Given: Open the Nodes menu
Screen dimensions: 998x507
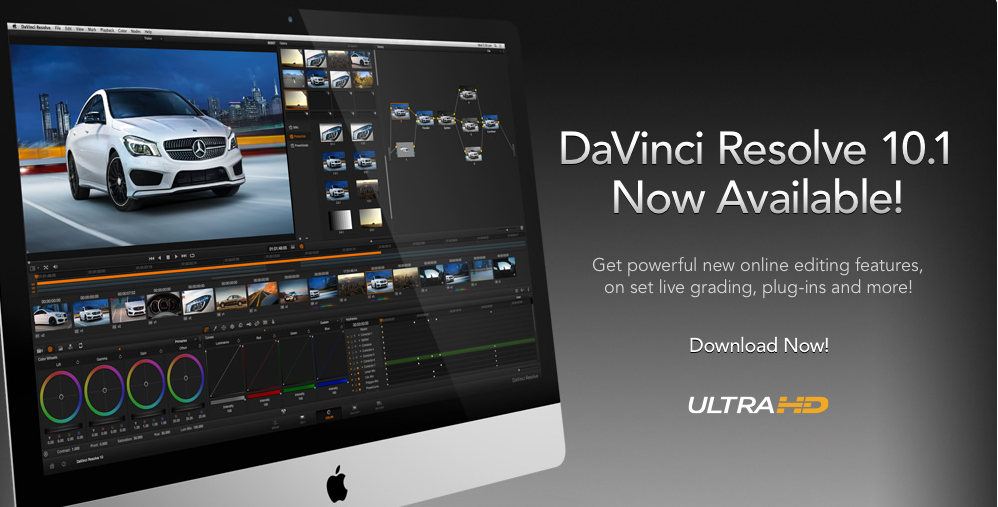Looking at the screenshot, I should click(x=136, y=31).
